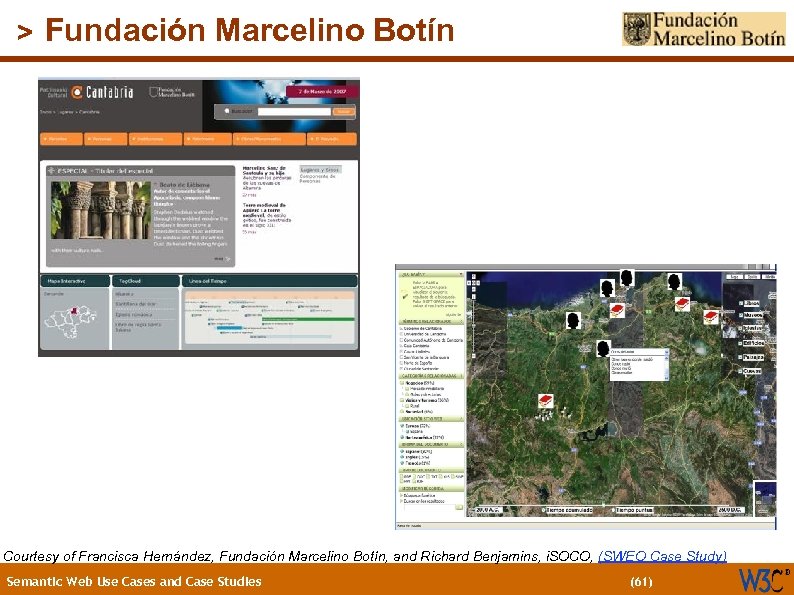The height and width of the screenshot is (595, 794).
Task: Open the Torre medieval headline
Action: pos(264,209)
